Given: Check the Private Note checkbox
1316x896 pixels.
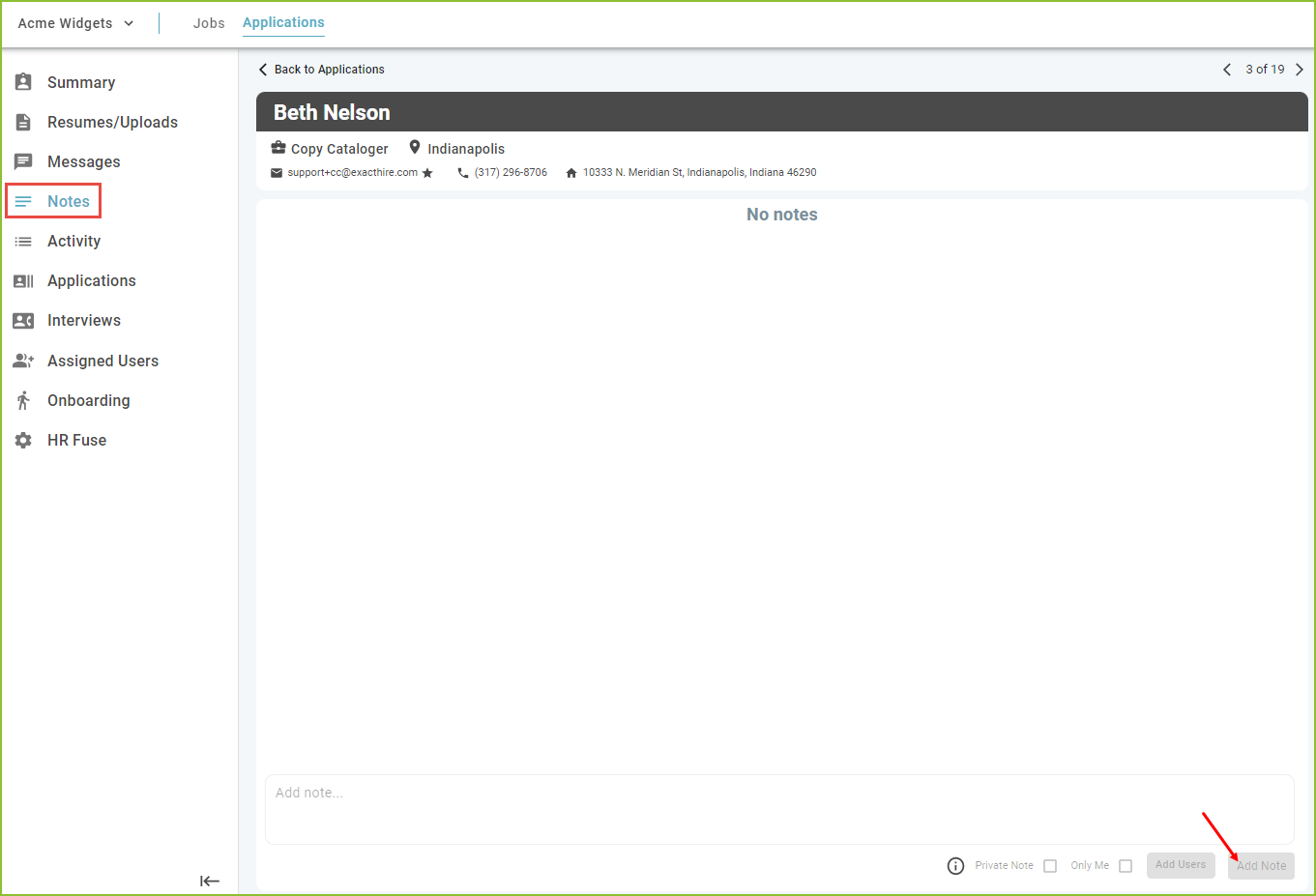Looking at the screenshot, I should [1050, 866].
